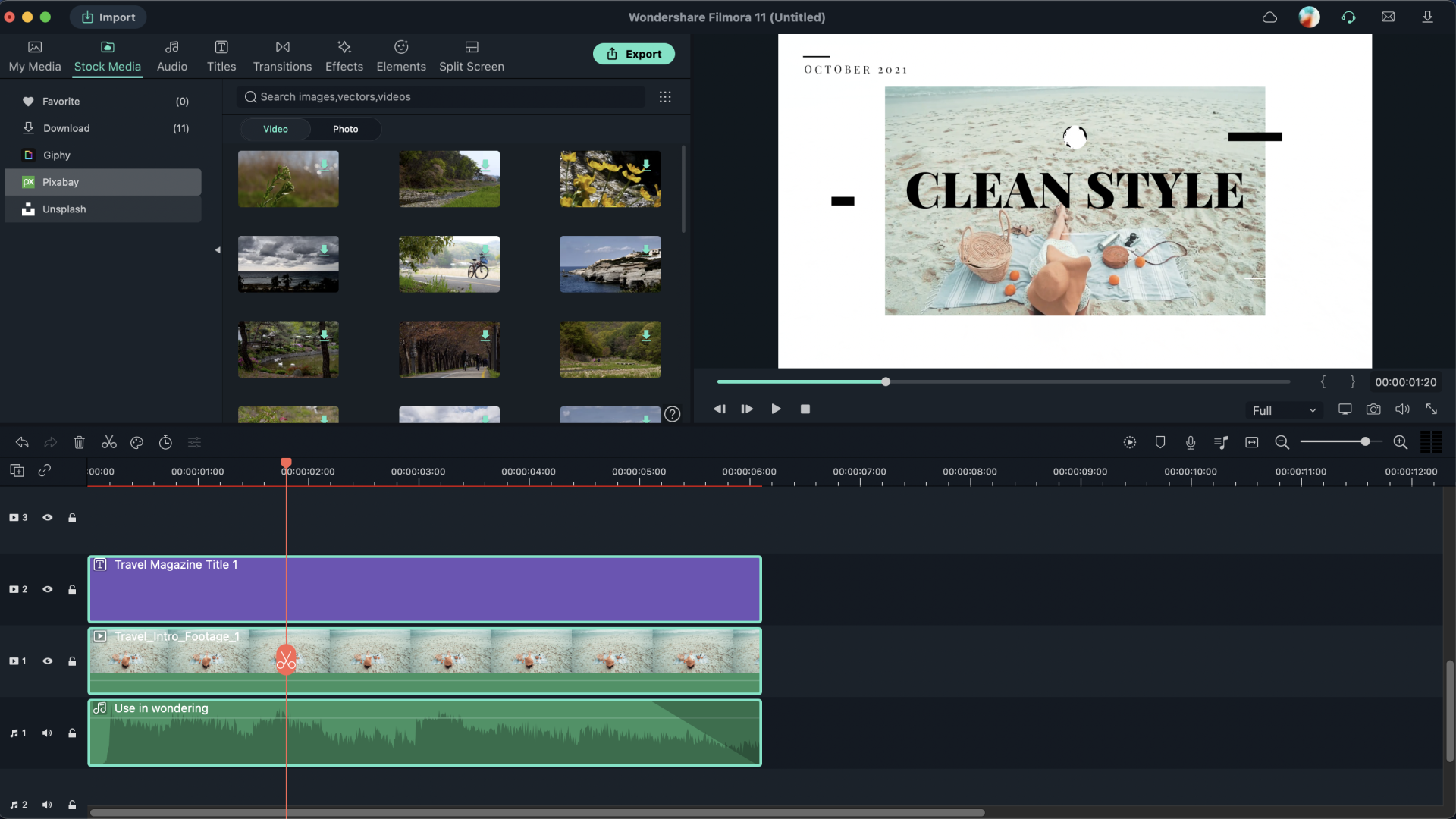Click the timeline zoom slider handle
Screen dimensions: 1456x819
pos(1365,441)
